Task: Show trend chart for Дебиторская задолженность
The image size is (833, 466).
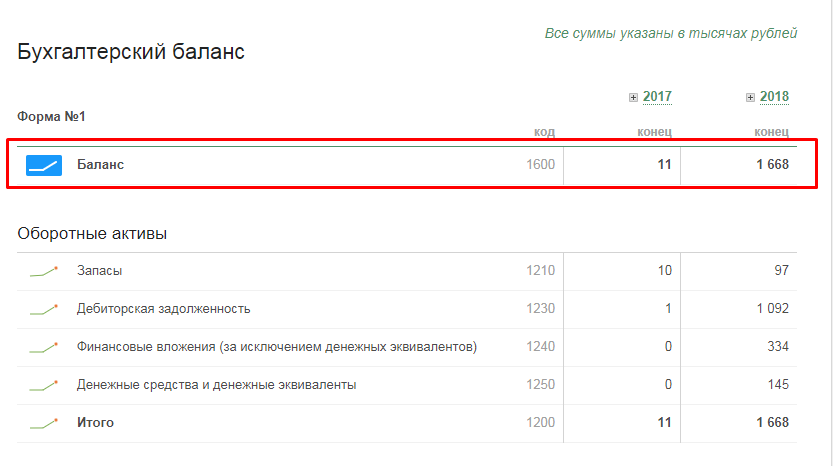Action: 44,309
